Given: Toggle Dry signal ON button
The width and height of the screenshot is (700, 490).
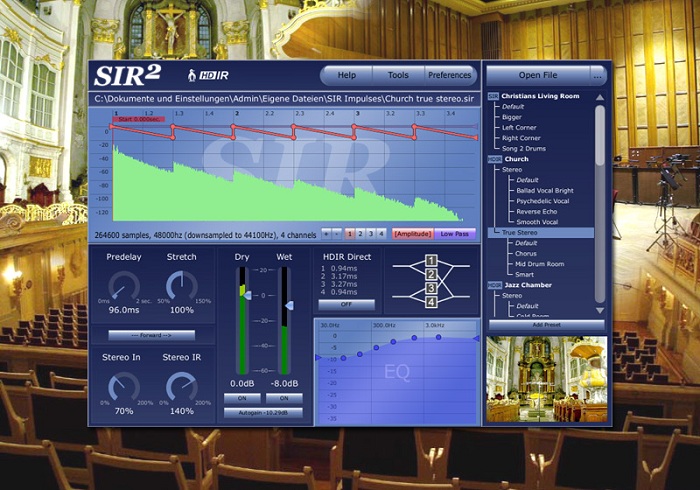Looking at the screenshot, I should [242, 398].
